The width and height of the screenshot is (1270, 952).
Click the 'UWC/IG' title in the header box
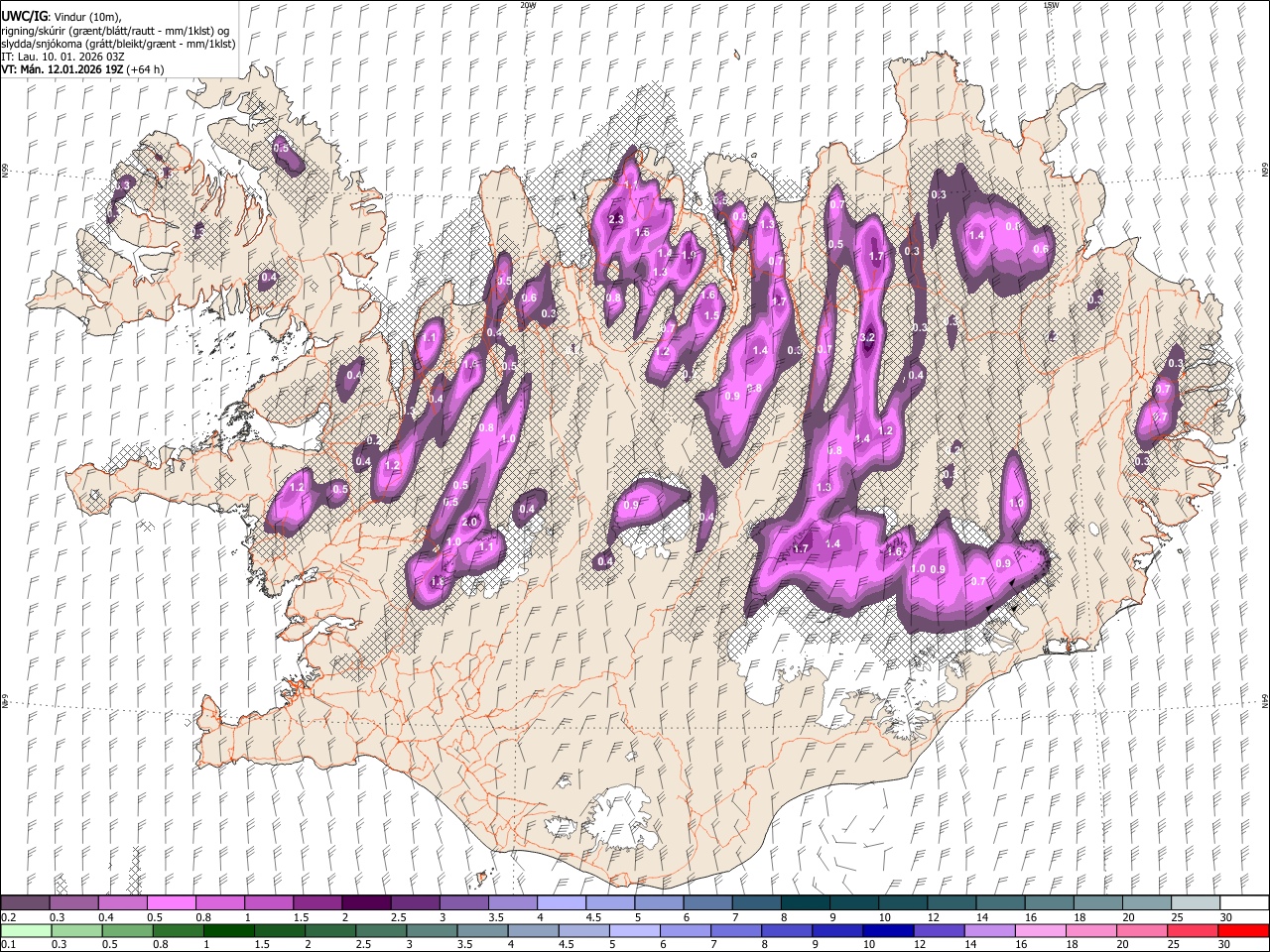click(24, 17)
